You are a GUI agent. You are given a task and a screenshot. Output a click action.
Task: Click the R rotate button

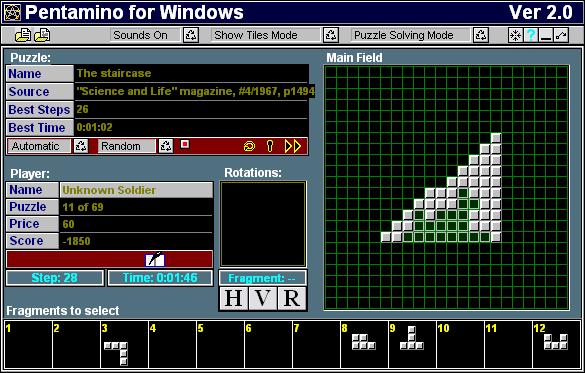pos(292,298)
